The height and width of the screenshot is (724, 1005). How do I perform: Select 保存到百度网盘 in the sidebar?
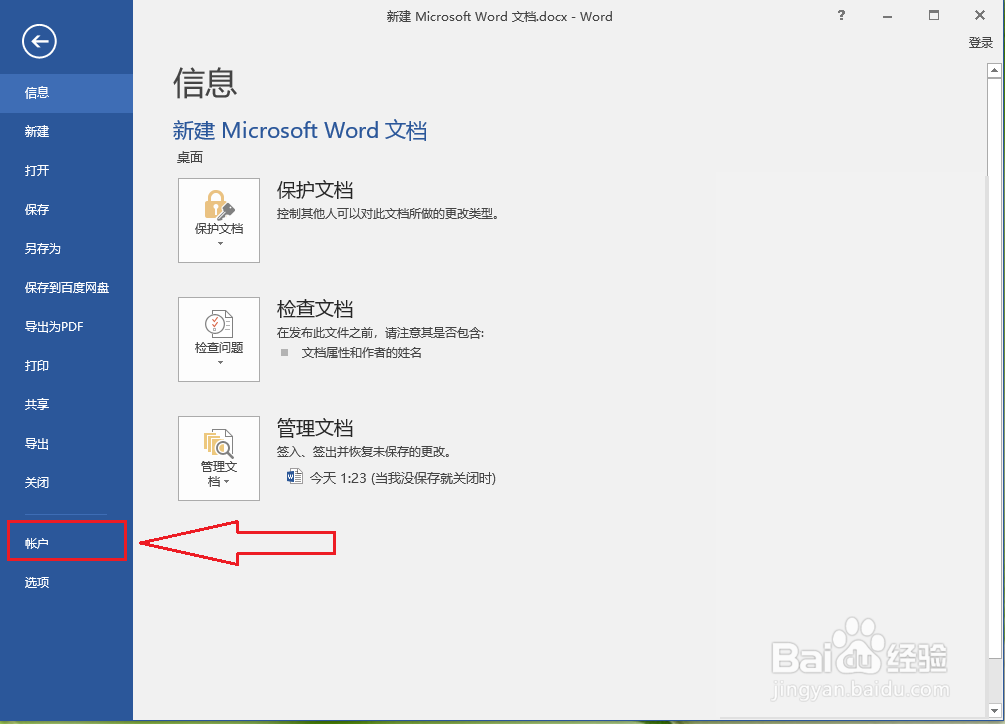click(x=67, y=288)
